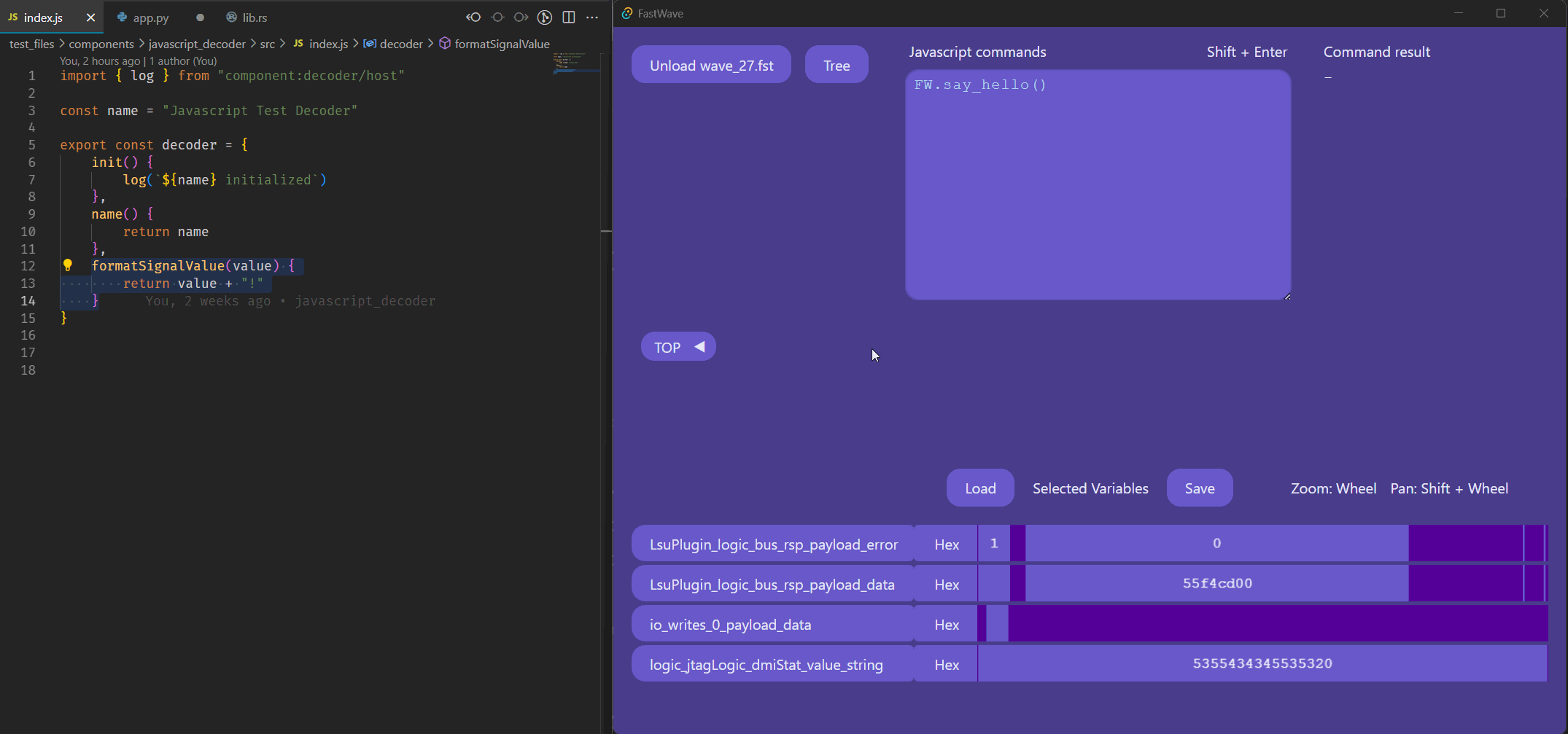
Task: Open test_files in the breadcrumb
Action: [x=31, y=44]
